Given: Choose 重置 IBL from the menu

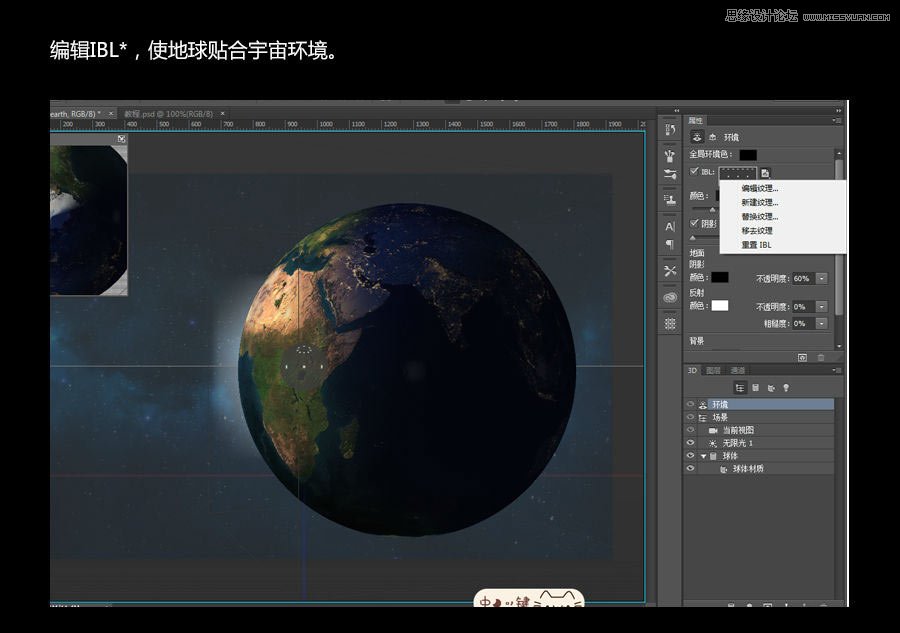Looking at the screenshot, I should pyautogui.click(x=757, y=245).
